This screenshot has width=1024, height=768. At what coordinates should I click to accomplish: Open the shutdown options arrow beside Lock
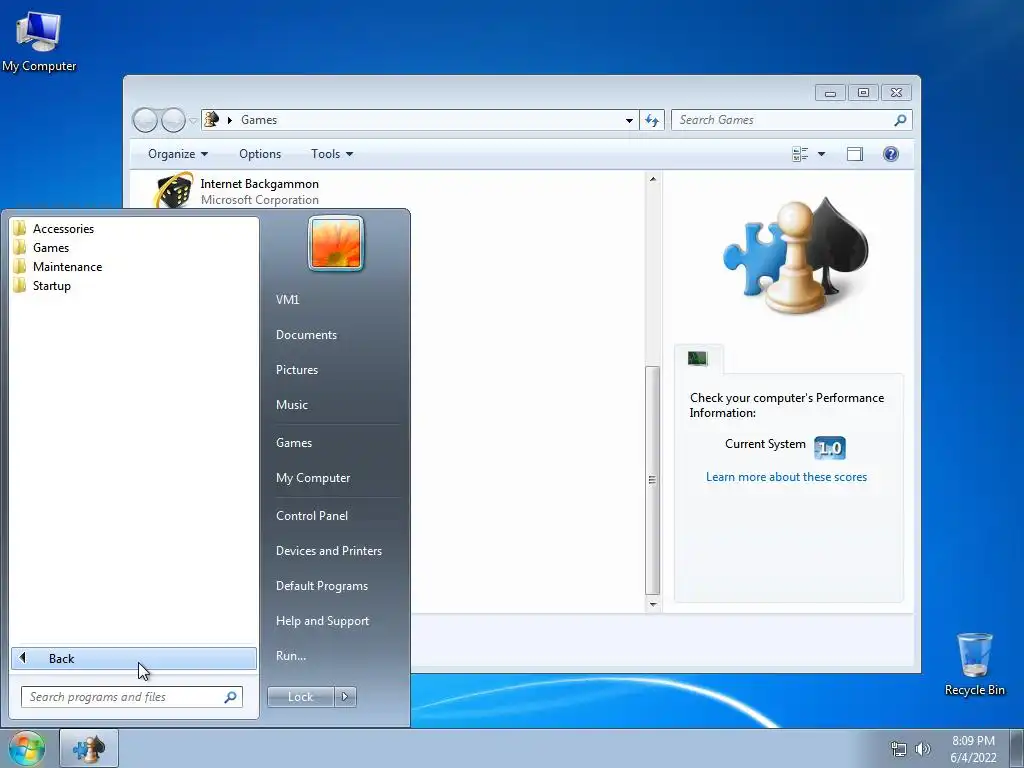pyautogui.click(x=345, y=697)
